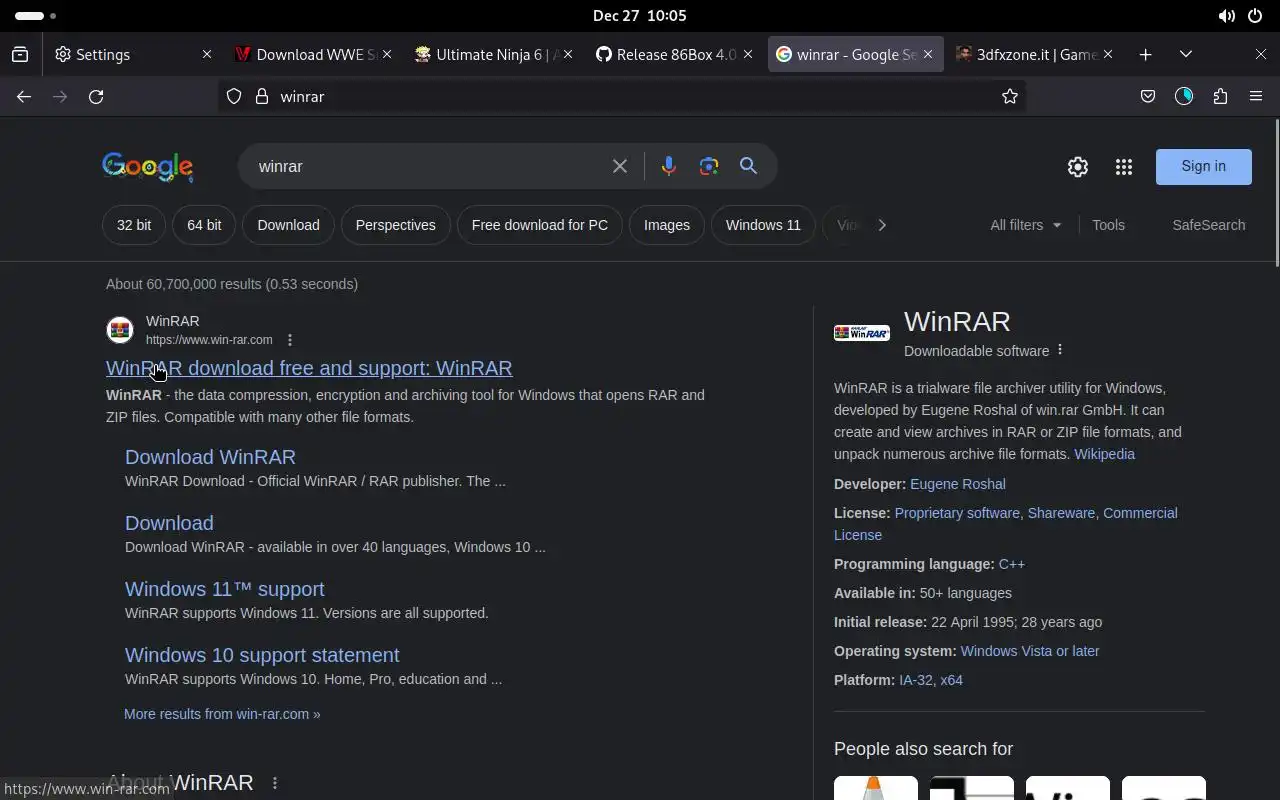Start a search by voice

tap(669, 166)
